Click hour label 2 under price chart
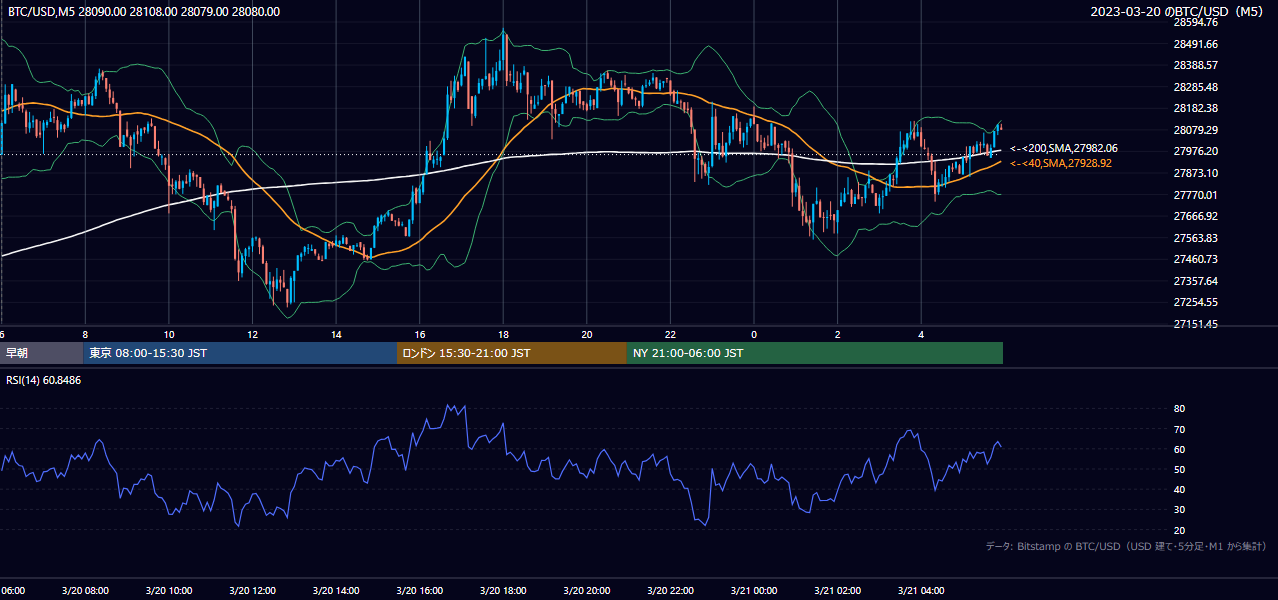1278x600 pixels. [x=838, y=335]
